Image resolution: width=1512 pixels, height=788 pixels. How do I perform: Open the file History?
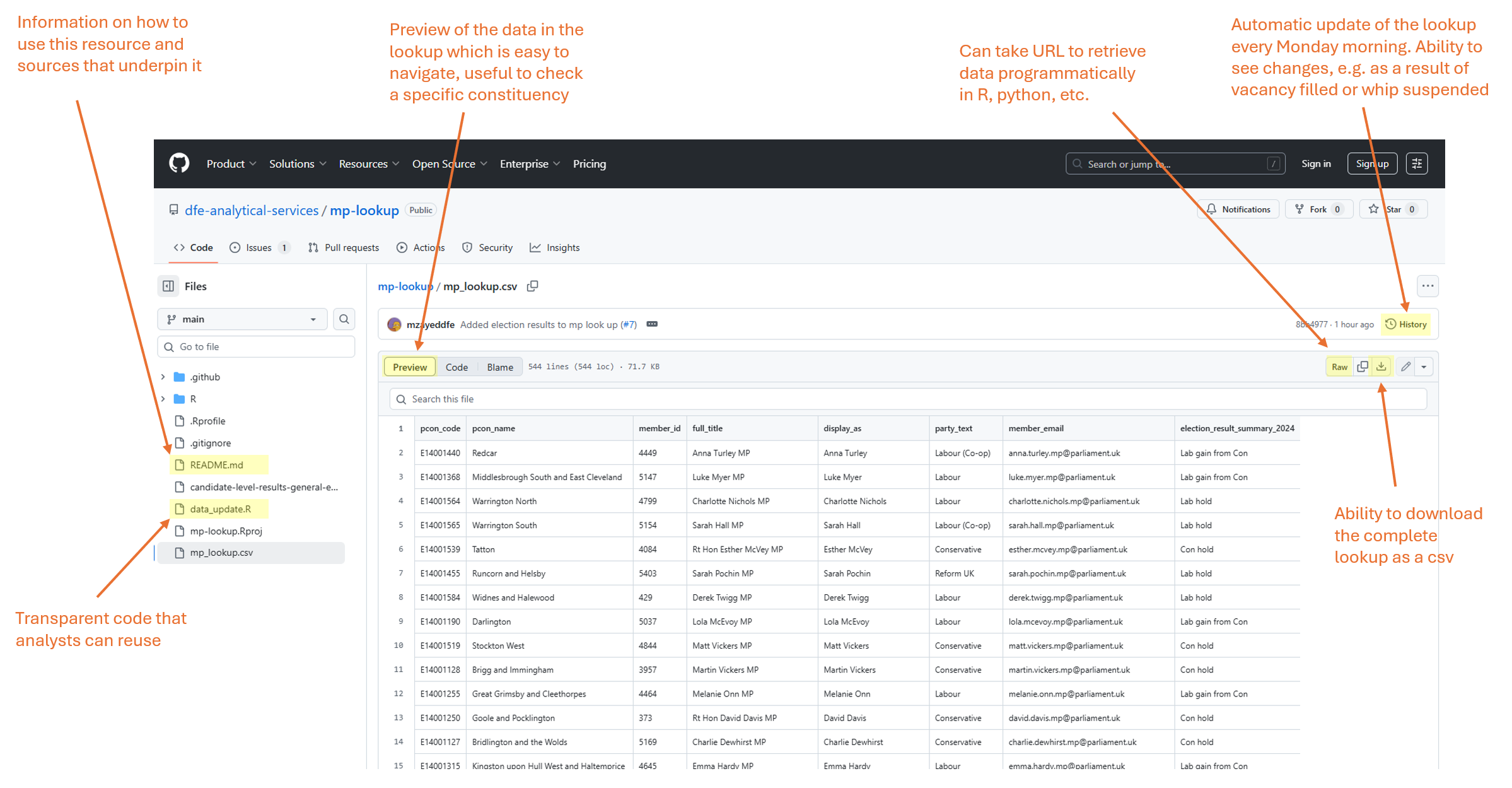1405,324
